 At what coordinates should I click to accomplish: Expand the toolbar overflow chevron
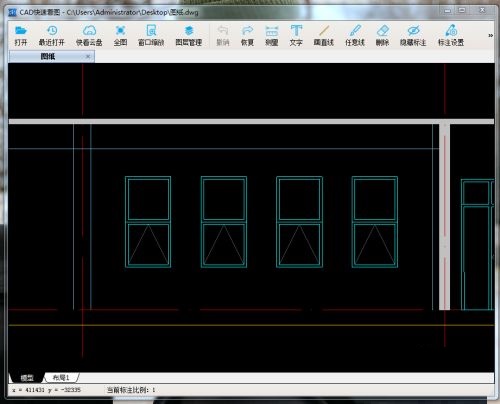coord(490,35)
